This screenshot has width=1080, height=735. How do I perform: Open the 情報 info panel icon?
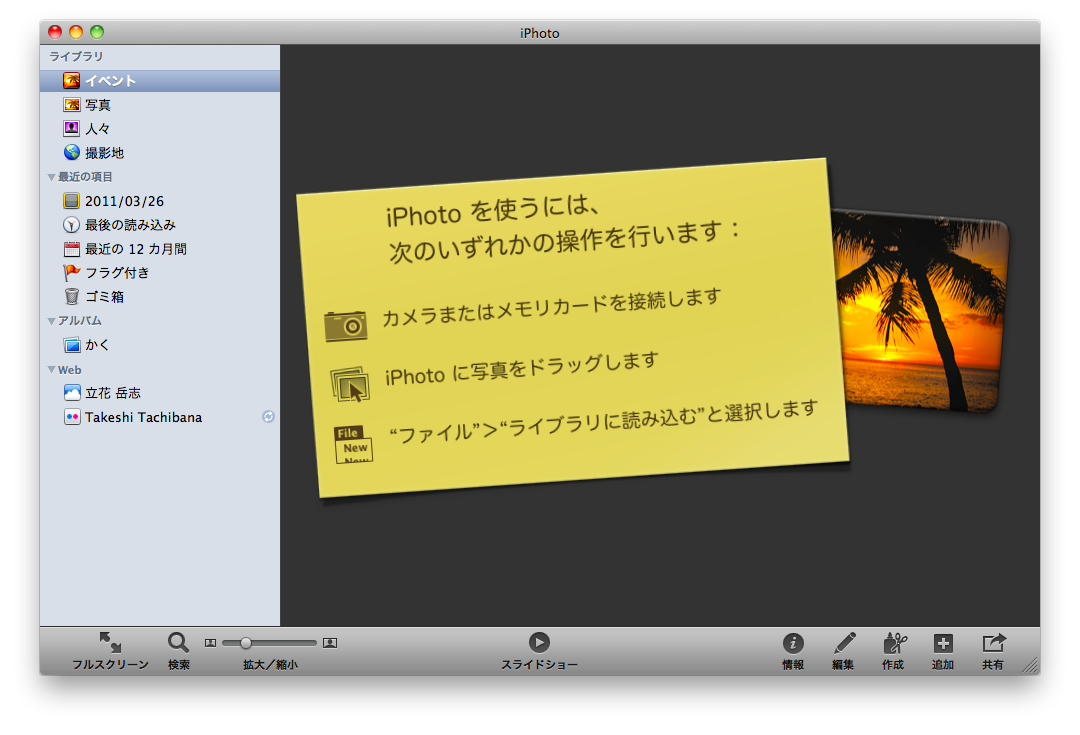click(793, 643)
